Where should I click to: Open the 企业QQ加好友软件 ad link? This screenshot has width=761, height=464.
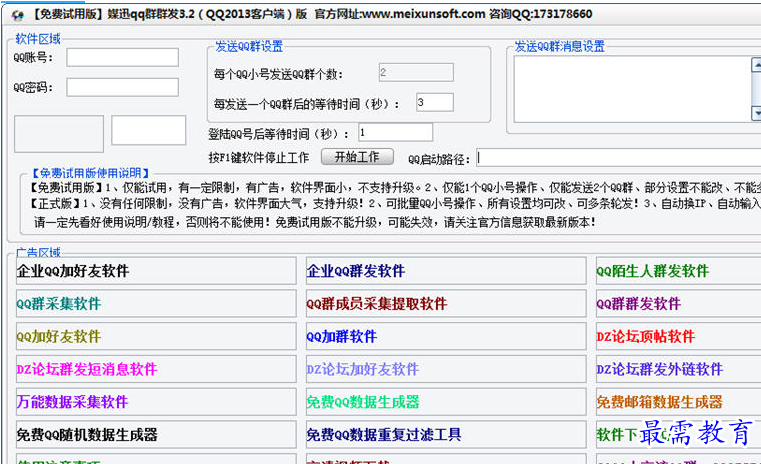click(x=156, y=271)
